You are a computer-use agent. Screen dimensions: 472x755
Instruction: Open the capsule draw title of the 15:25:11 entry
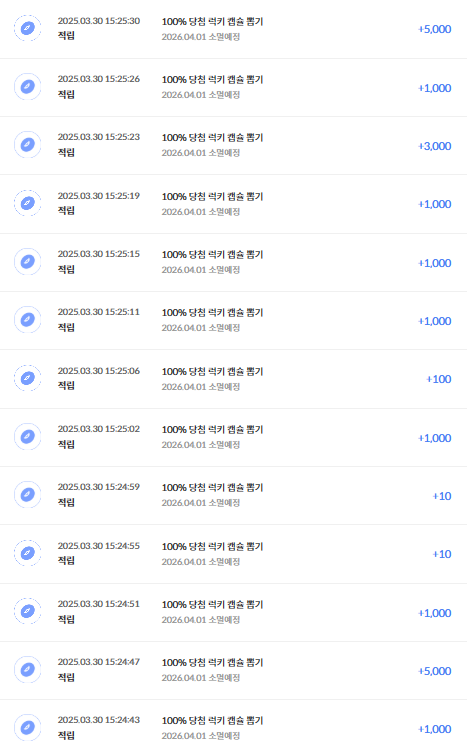tap(212, 312)
